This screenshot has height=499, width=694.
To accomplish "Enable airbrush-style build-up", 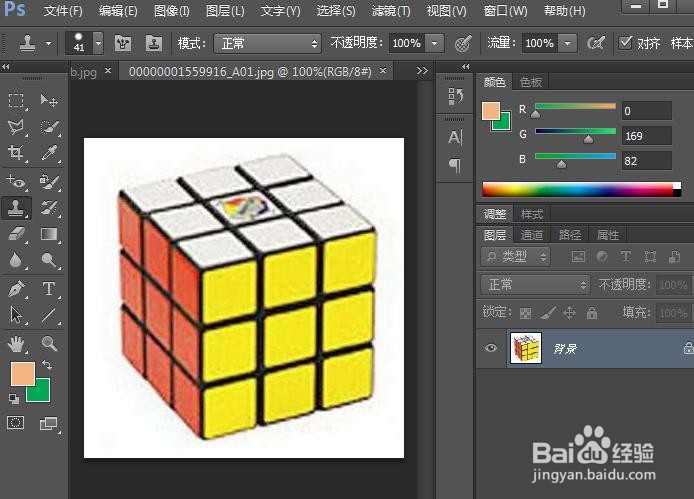I will point(595,43).
